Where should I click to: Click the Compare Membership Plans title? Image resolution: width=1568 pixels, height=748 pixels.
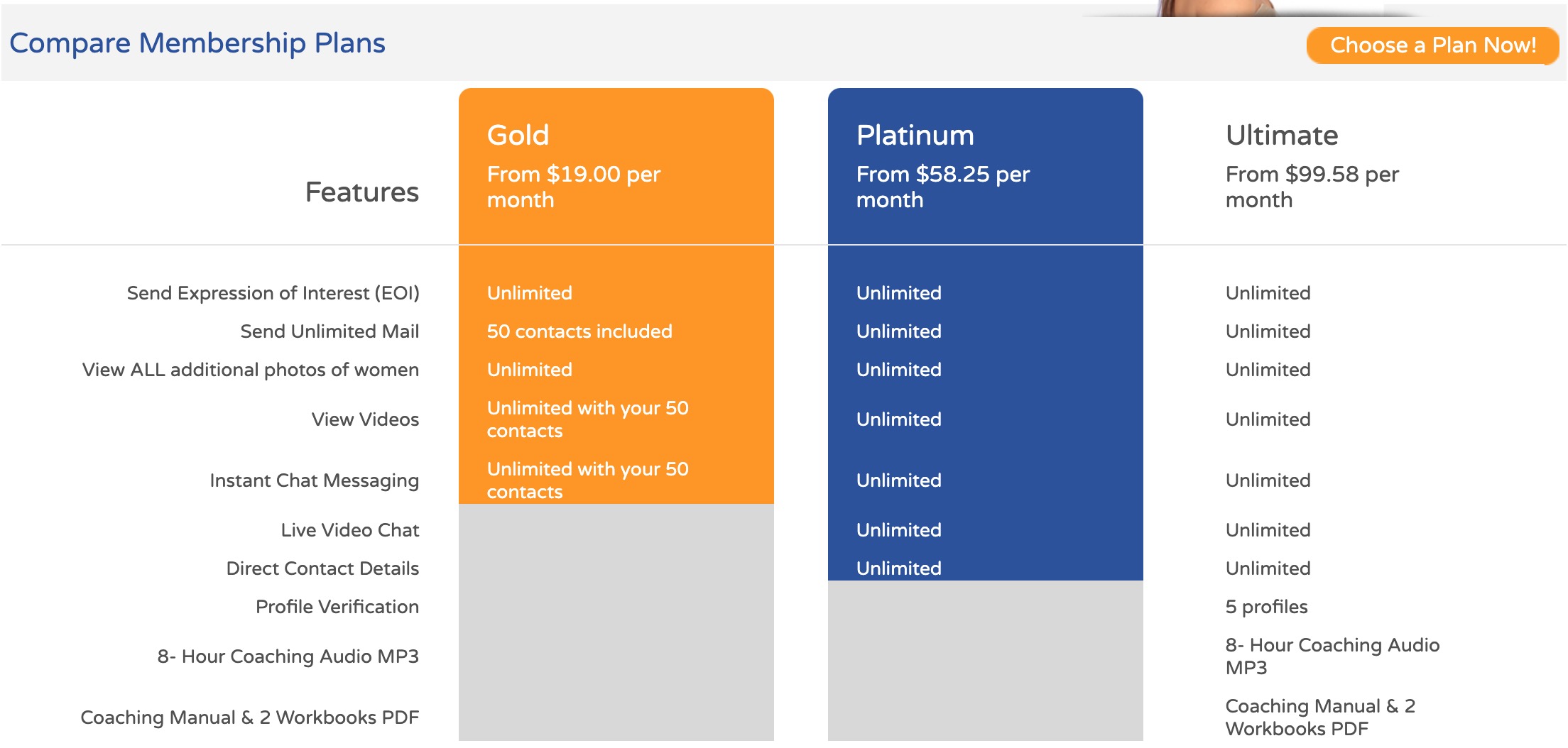[197, 43]
